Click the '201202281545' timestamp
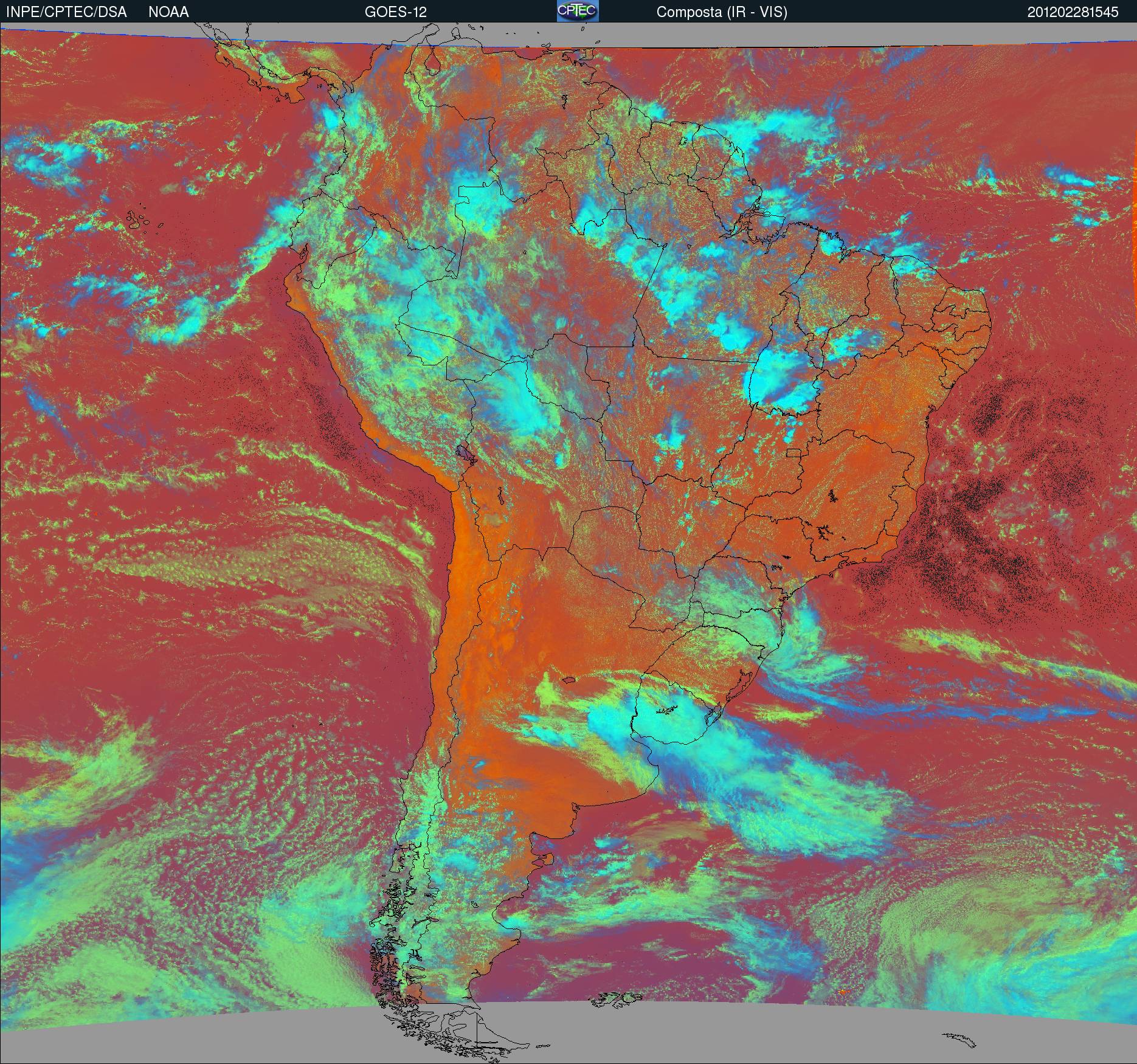Image resolution: width=1137 pixels, height=1064 pixels. coord(1073,12)
